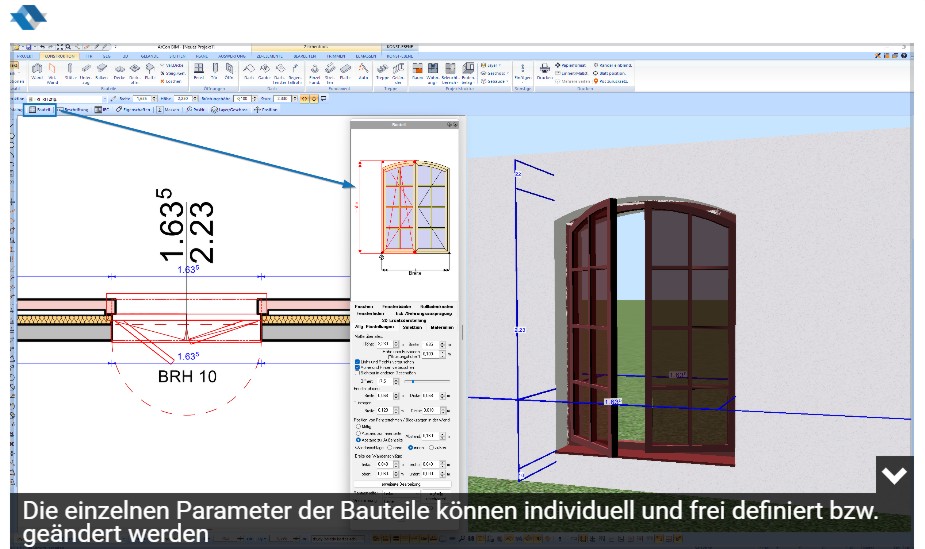Click the Breite spinner arrows in options bar
The image size is (925, 549).
pyautogui.click(x=152, y=99)
